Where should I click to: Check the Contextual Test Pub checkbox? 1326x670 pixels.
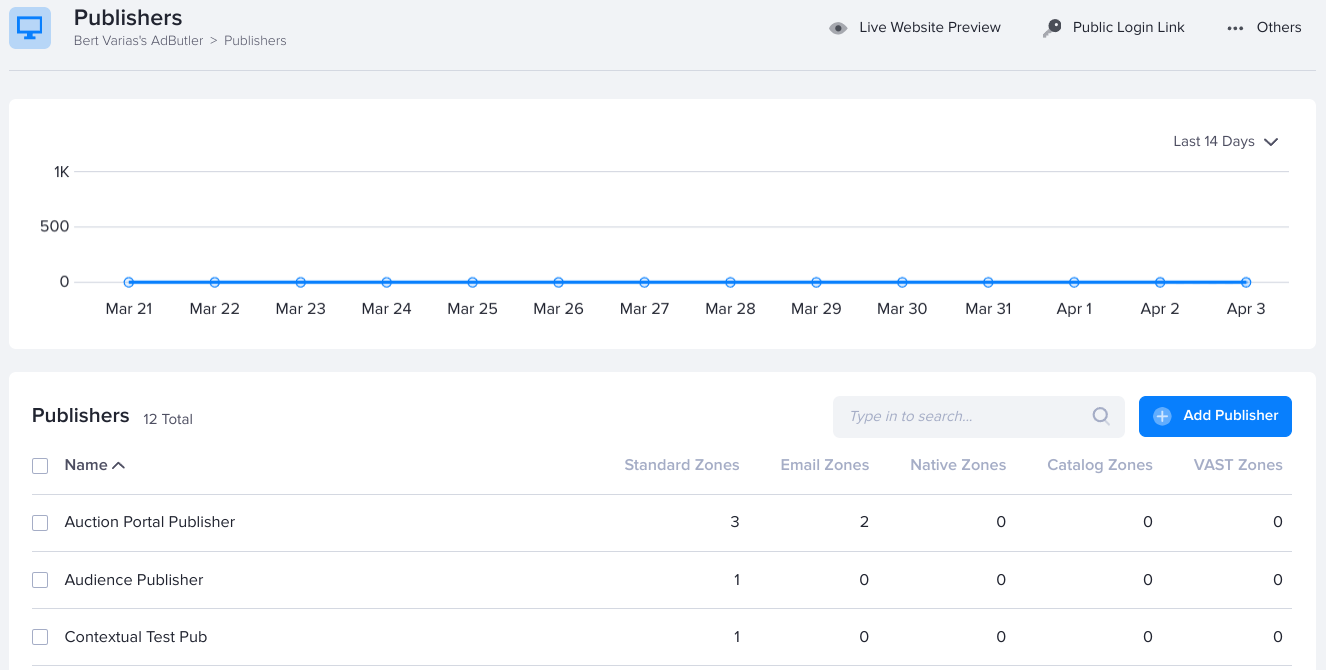[x=40, y=637]
